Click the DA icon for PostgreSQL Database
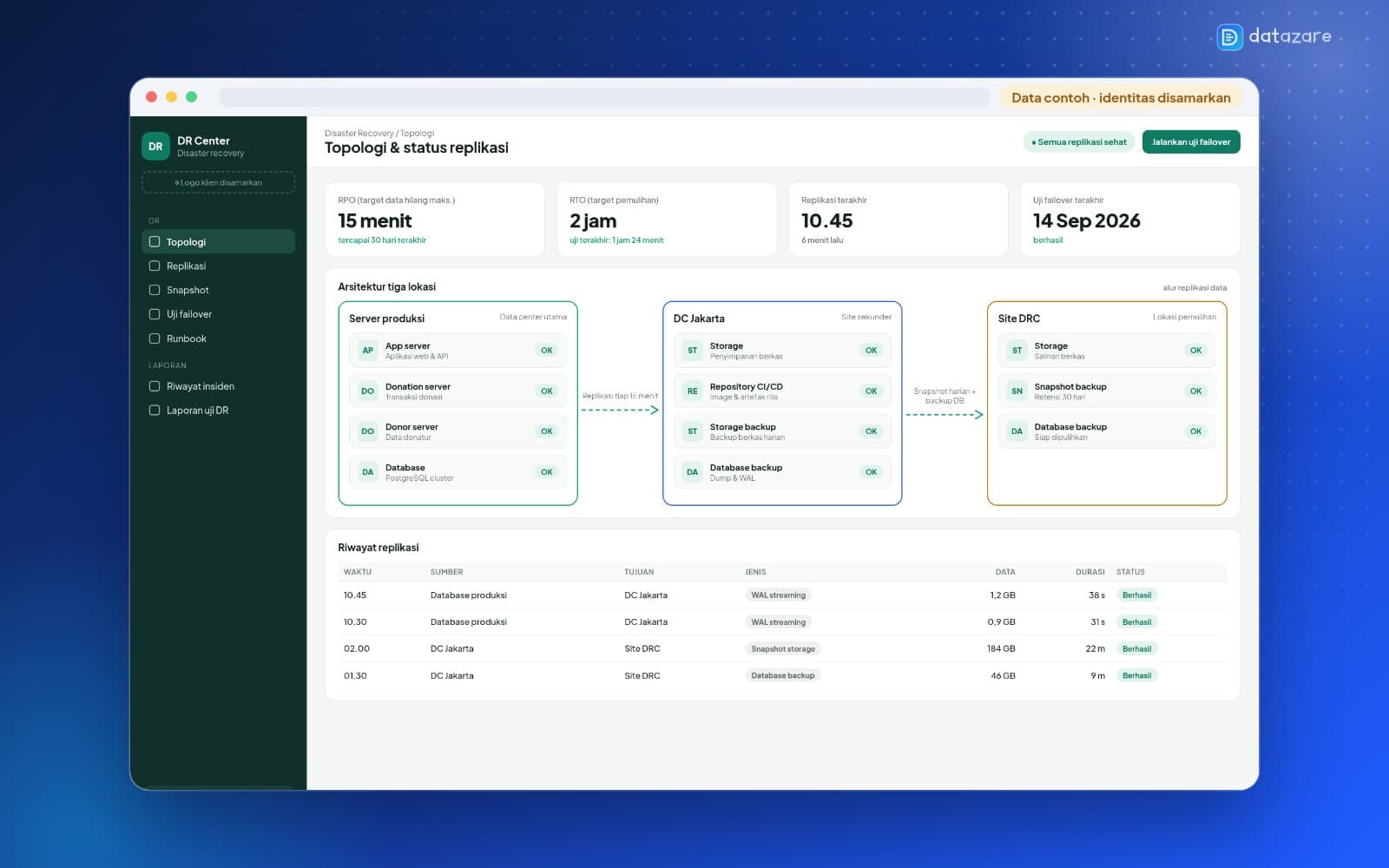The image size is (1389, 868). tap(367, 472)
